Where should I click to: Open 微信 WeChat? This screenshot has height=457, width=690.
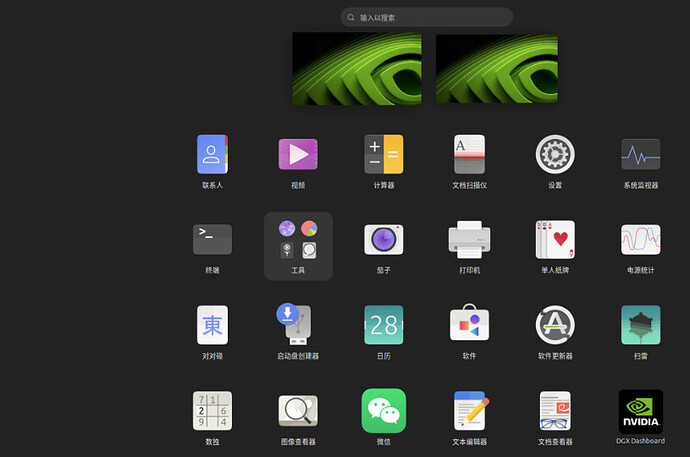(x=383, y=410)
